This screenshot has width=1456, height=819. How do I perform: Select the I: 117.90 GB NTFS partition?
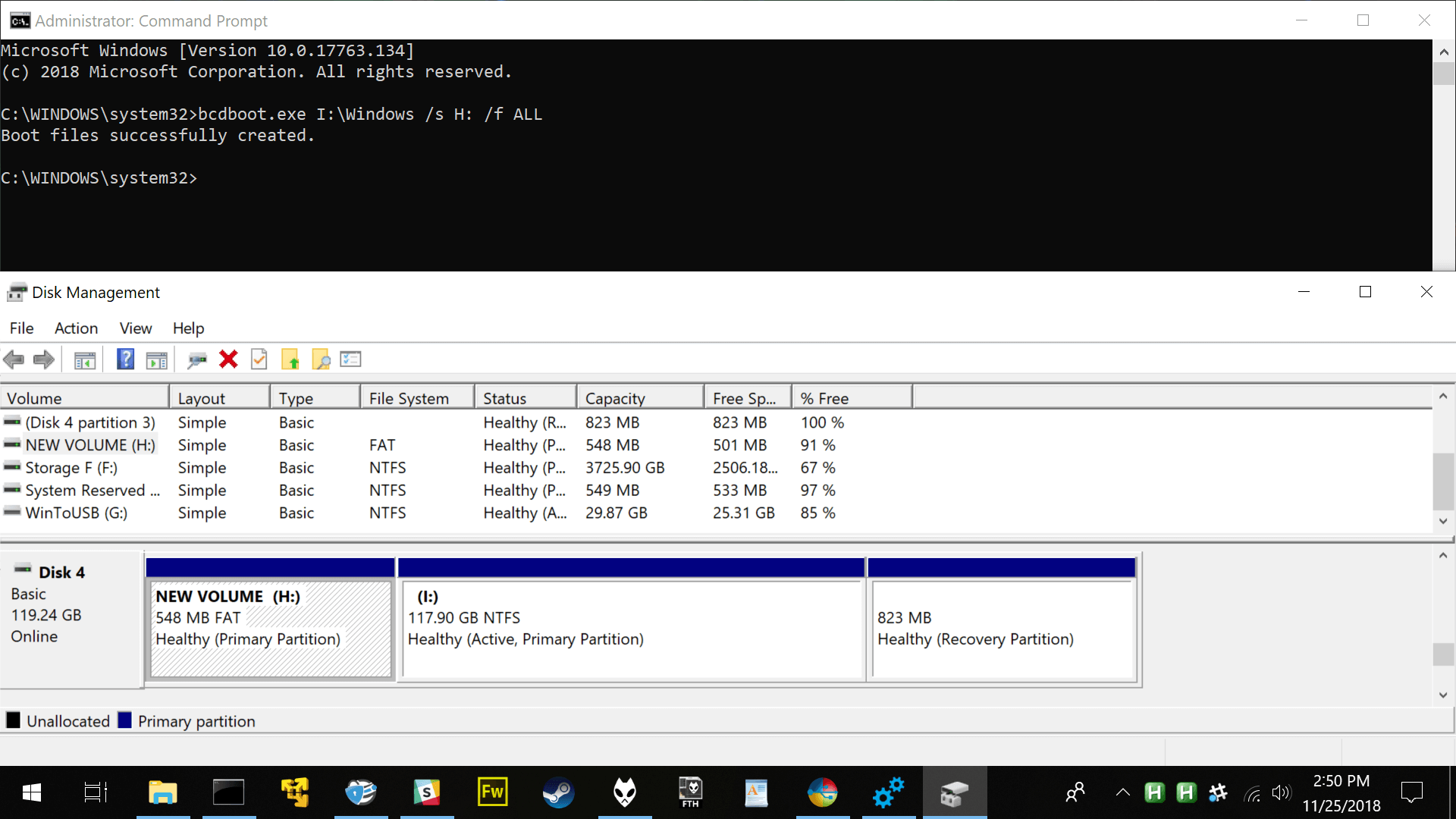[631, 629]
